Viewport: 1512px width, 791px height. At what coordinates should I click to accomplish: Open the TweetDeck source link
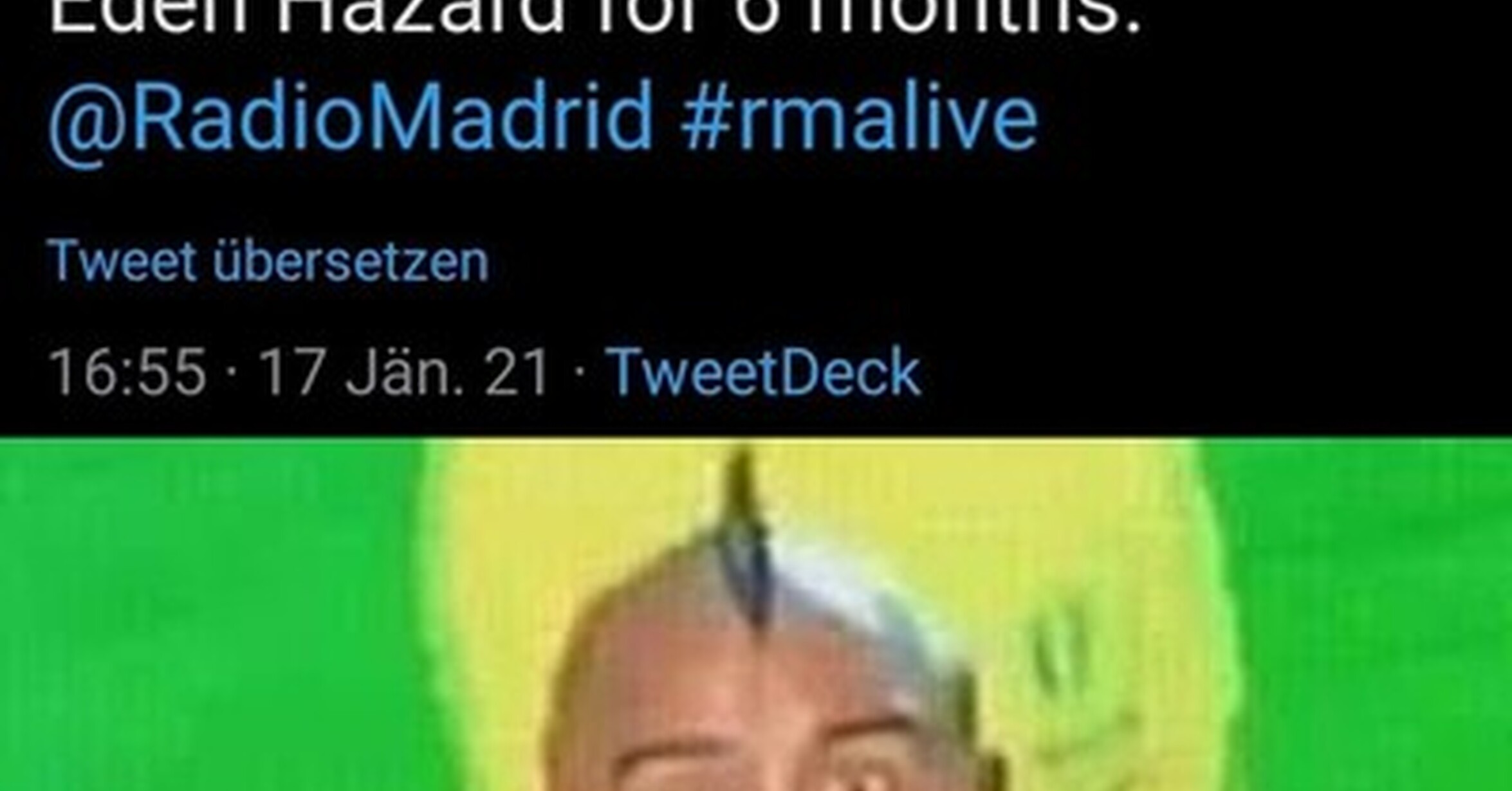[x=764, y=371]
